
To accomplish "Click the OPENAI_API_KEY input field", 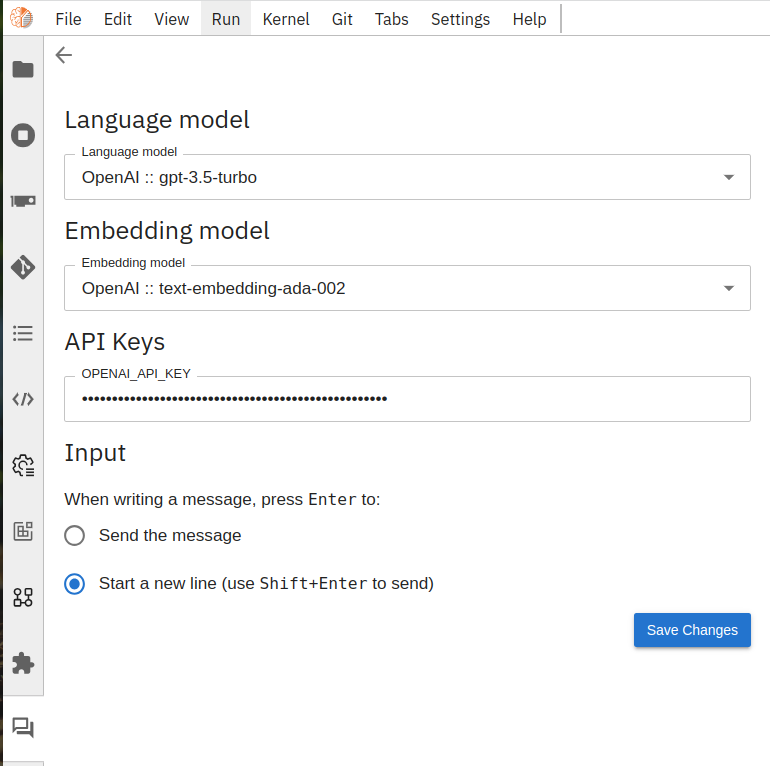I will (407, 399).
